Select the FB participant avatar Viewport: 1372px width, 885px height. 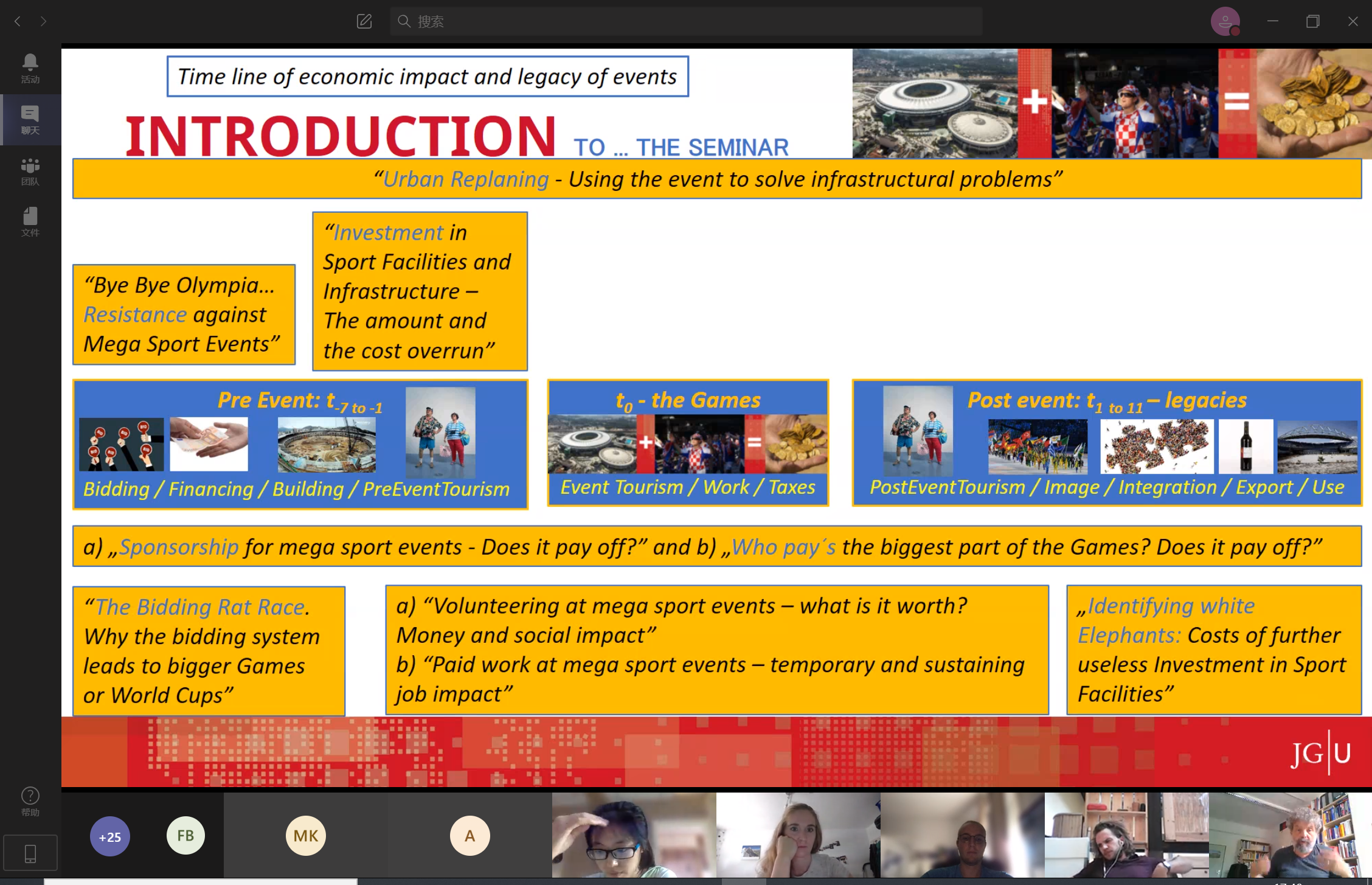pyautogui.click(x=185, y=835)
